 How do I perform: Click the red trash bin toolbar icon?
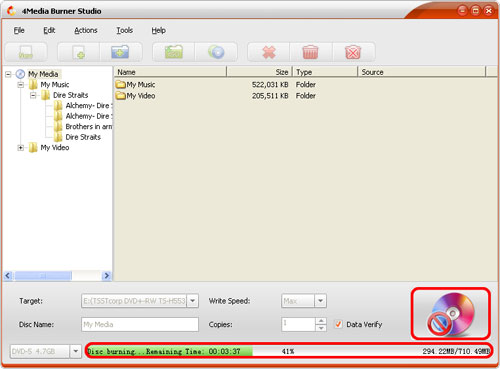click(x=311, y=52)
